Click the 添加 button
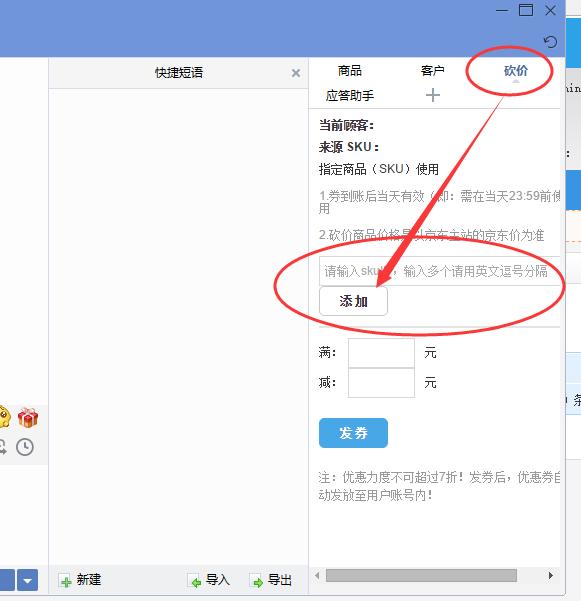581x601 pixels. [x=353, y=302]
